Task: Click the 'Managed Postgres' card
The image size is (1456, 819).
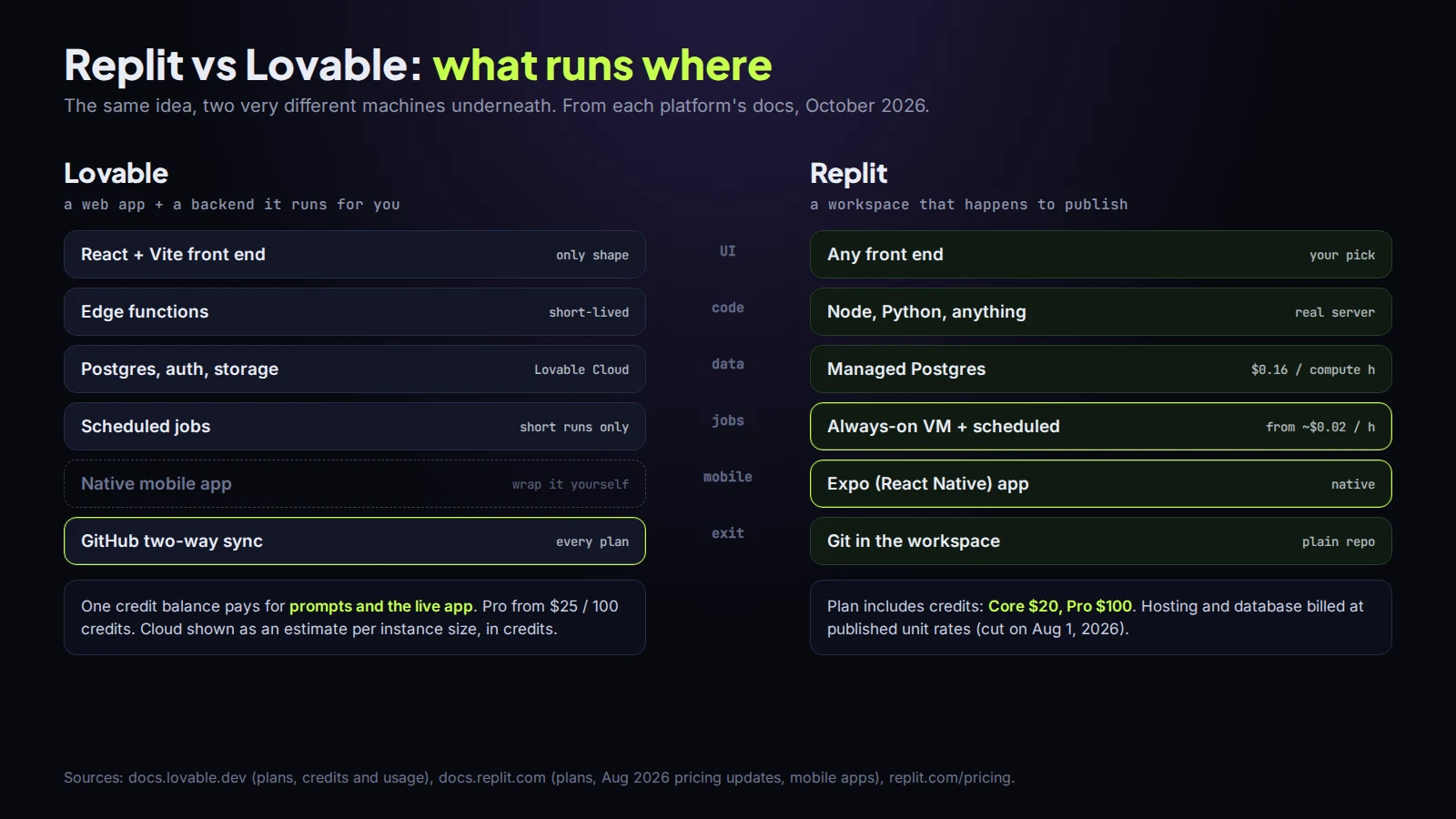Action: (x=1101, y=369)
